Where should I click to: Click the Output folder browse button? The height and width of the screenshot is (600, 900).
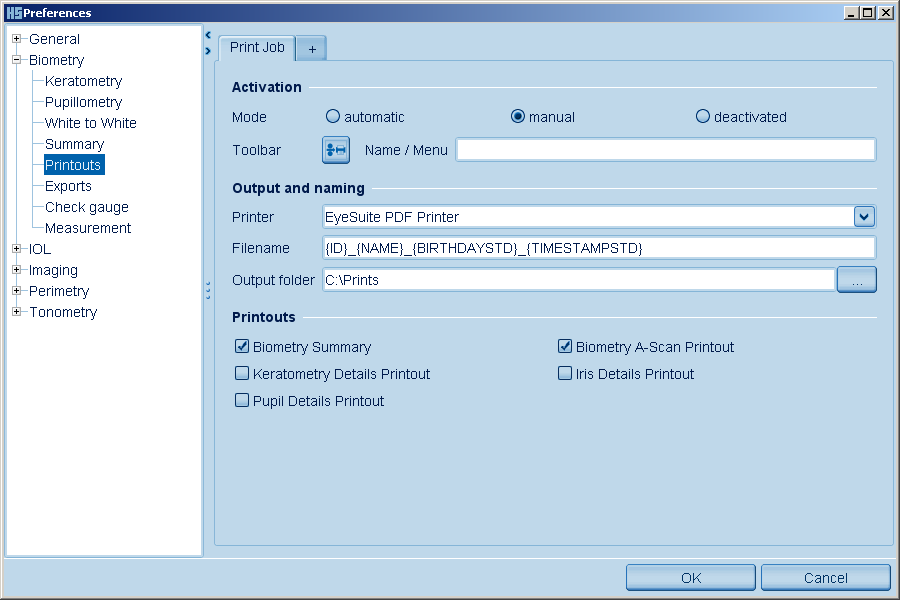(856, 280)
